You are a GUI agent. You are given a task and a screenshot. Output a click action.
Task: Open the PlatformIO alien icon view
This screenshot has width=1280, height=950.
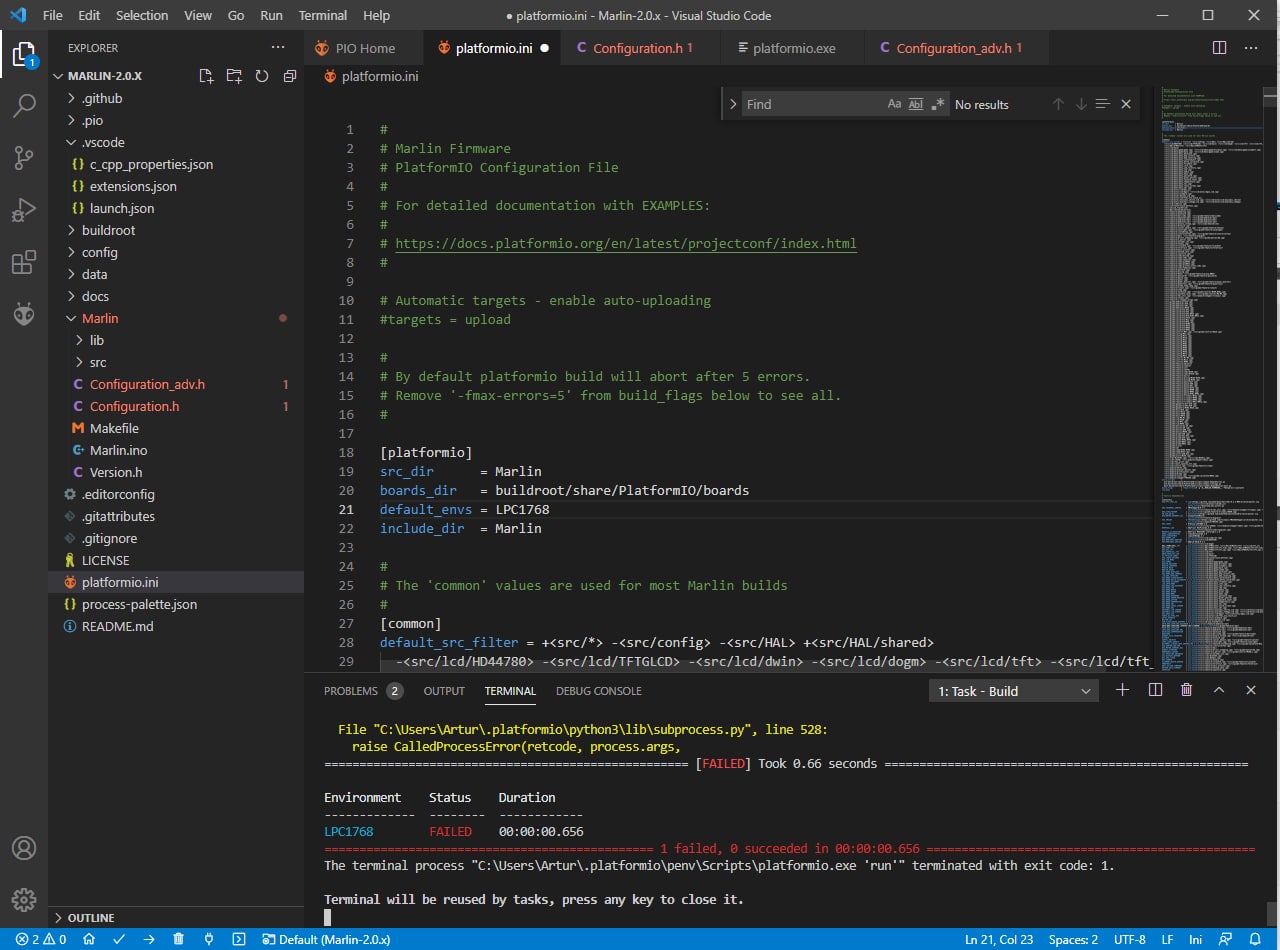coord(24,315)
